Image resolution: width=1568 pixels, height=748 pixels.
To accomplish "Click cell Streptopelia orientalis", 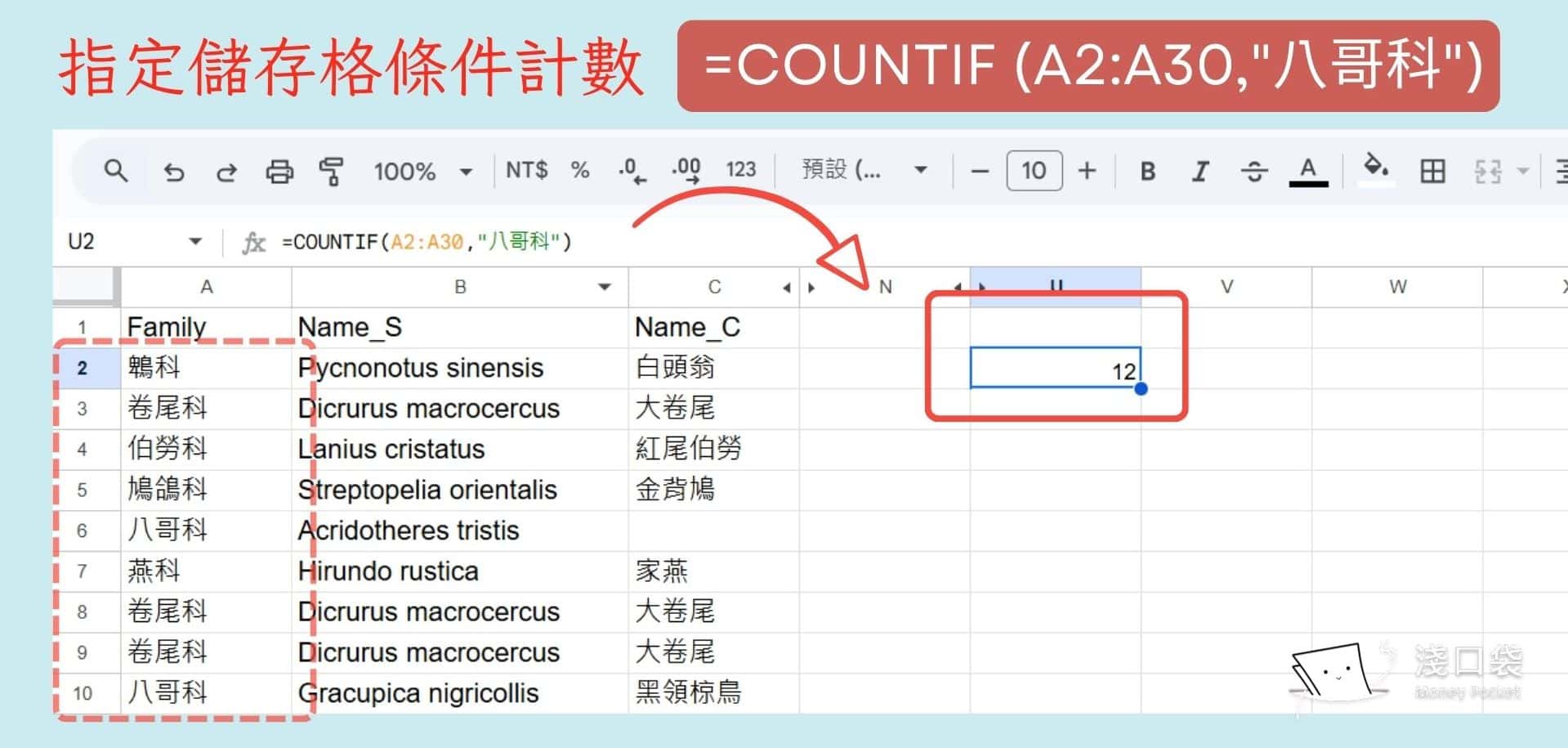I will click(460, 490).
